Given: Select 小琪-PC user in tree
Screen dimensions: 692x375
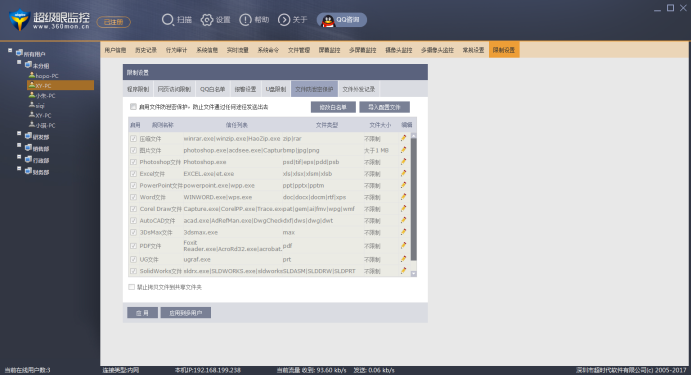Looking at the screenshot, I should [x=42, y=125].
